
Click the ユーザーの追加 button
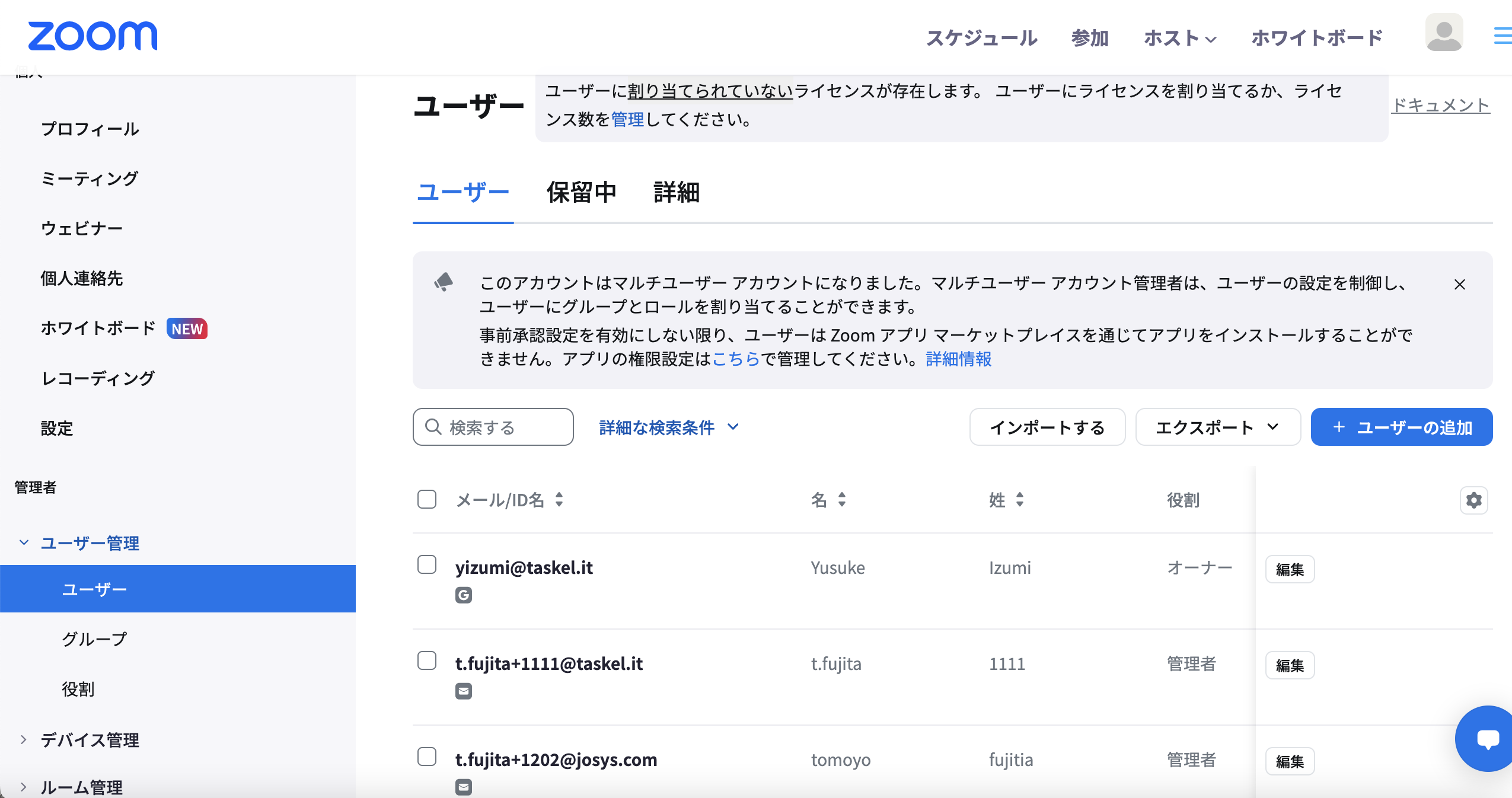point(1401,427)
